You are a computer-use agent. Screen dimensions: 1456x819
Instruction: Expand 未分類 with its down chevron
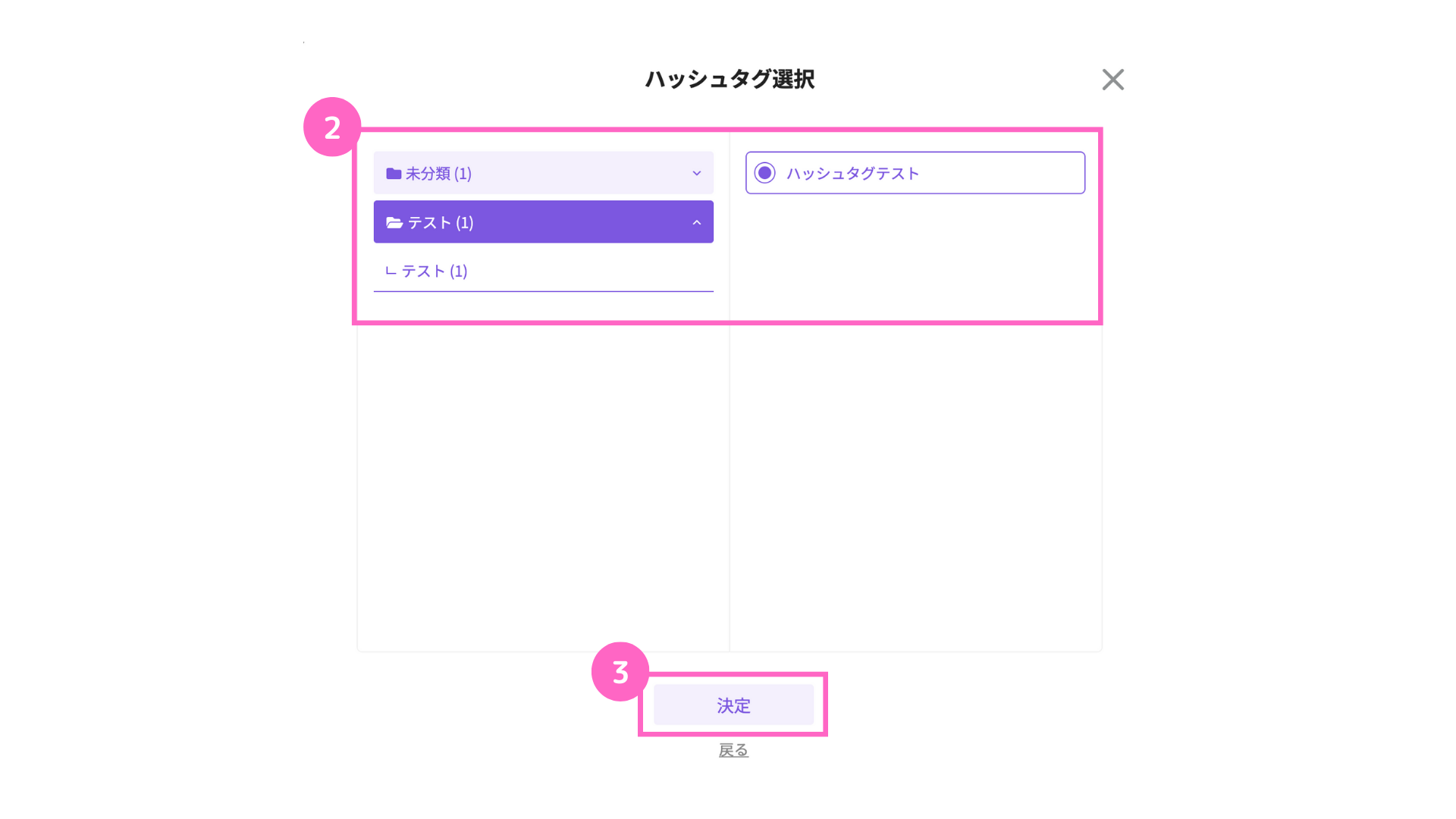pos(696,174)
